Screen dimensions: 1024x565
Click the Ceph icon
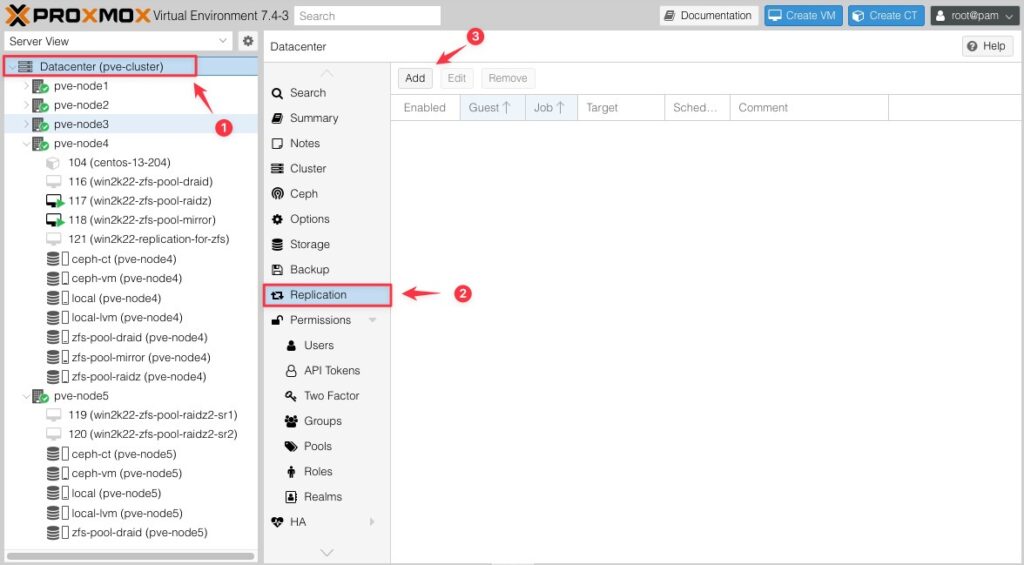point(278,194)
